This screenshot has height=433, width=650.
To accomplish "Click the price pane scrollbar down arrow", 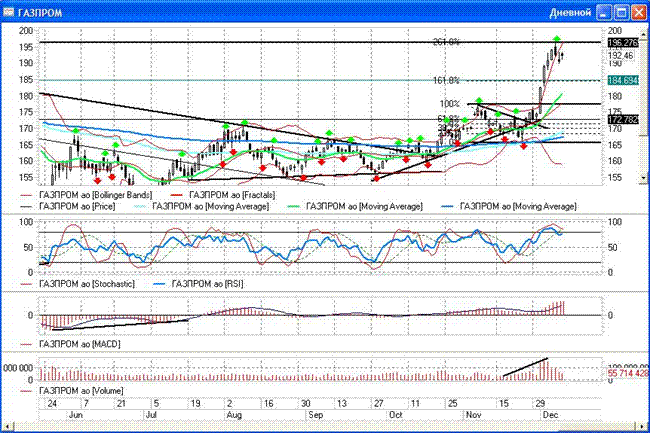I will click(644, 178).
